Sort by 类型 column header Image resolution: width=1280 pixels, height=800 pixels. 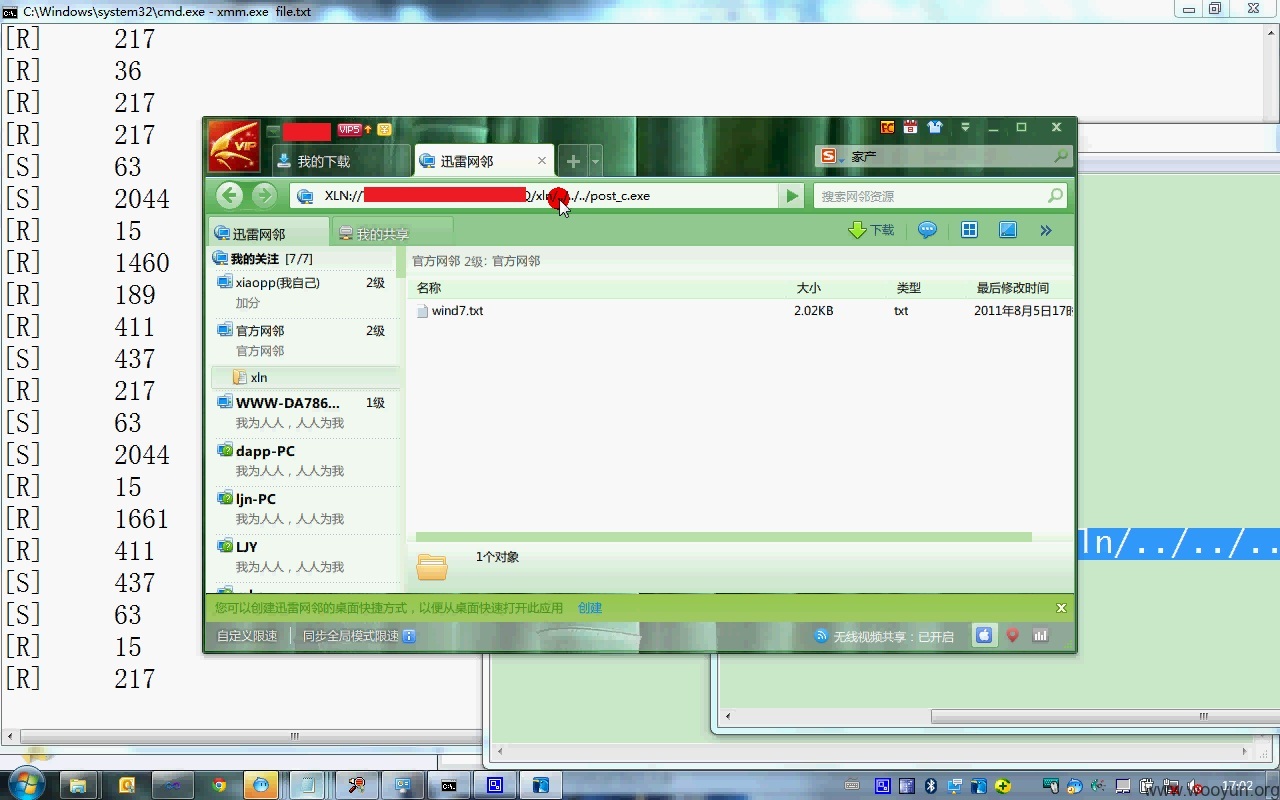908,288
